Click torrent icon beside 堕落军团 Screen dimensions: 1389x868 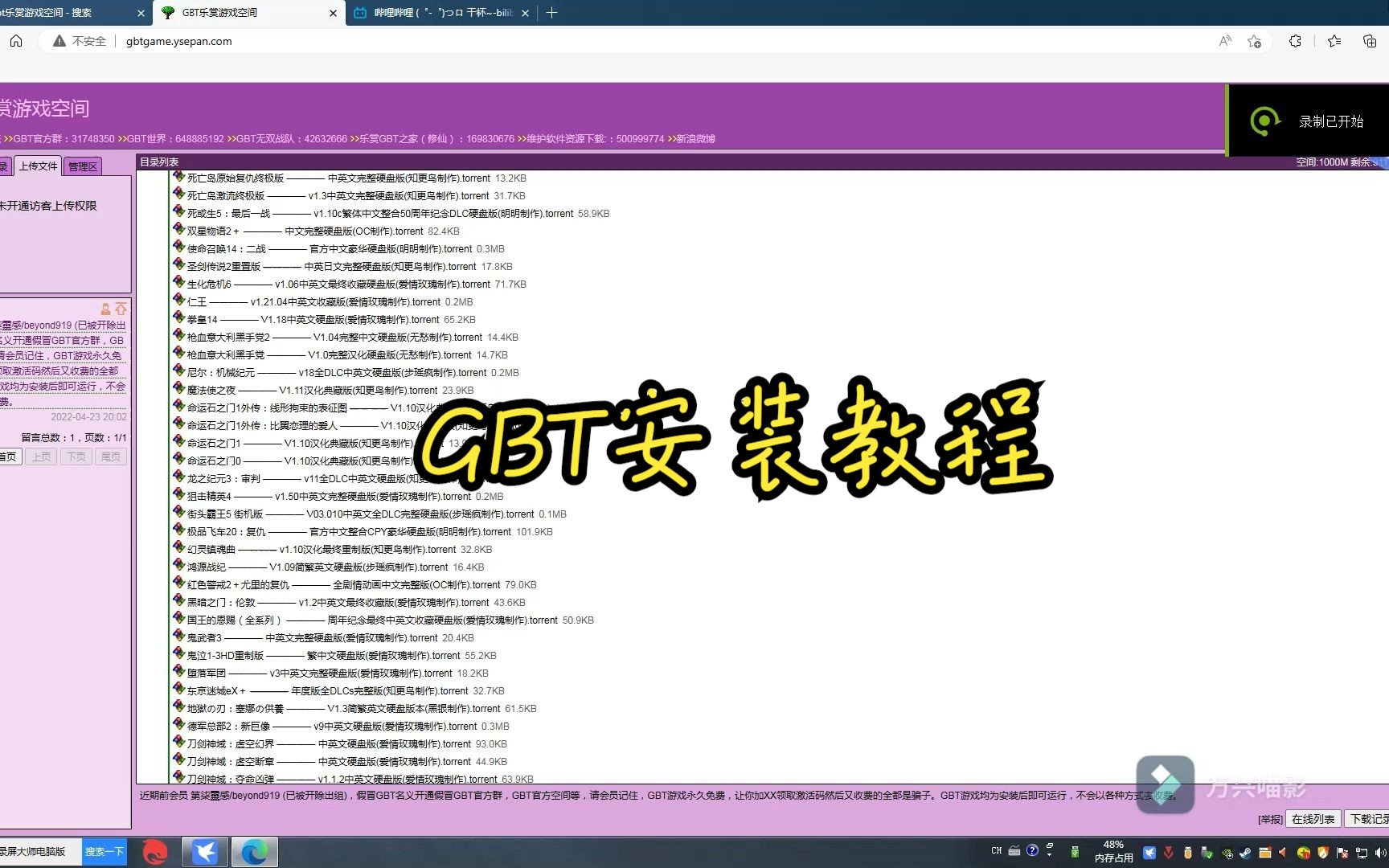click(x=178, y=672)
